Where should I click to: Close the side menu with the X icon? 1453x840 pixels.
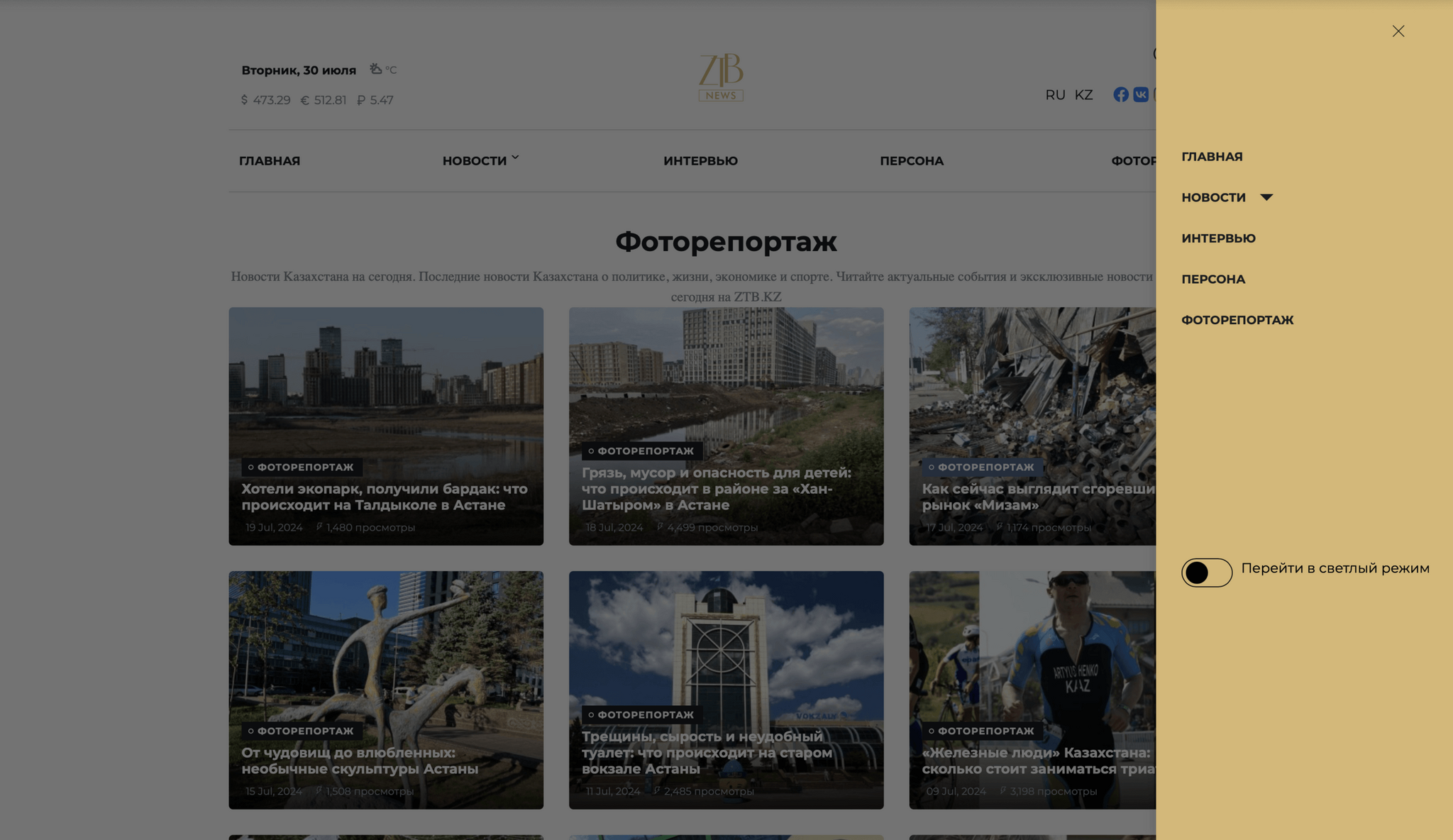click(1398, 31)
